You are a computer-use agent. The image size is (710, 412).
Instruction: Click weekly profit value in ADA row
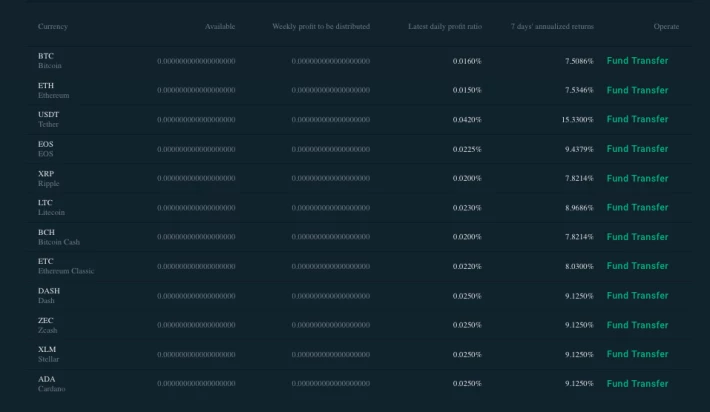[x=331, y=383]
